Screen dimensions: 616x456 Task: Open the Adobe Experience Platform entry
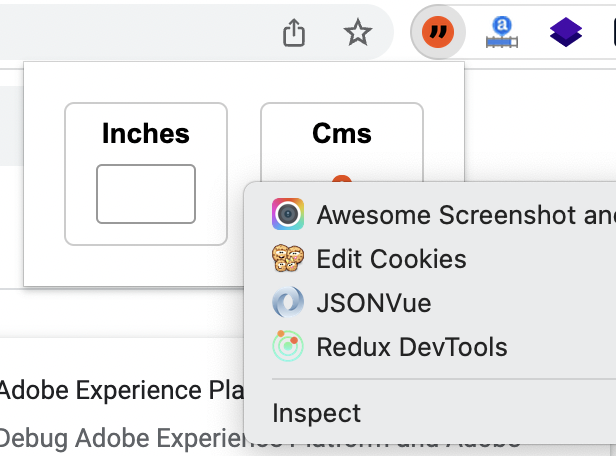pos(121,390)
